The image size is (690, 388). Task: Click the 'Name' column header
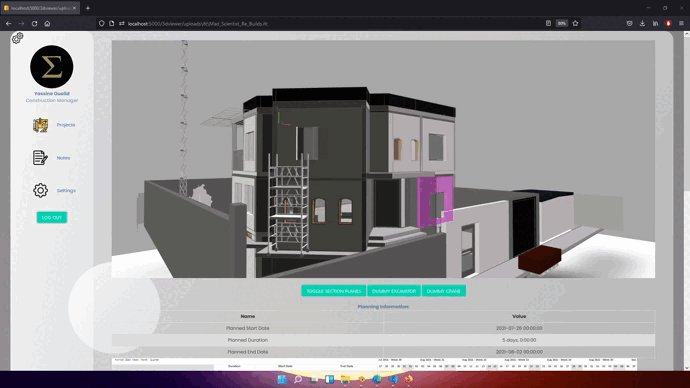click(248, 316)
